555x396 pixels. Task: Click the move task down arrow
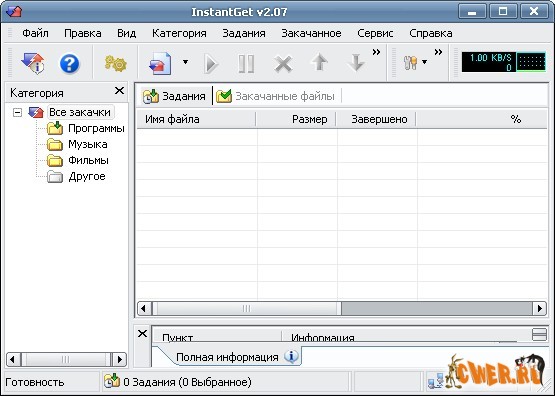tap(356, 63)
